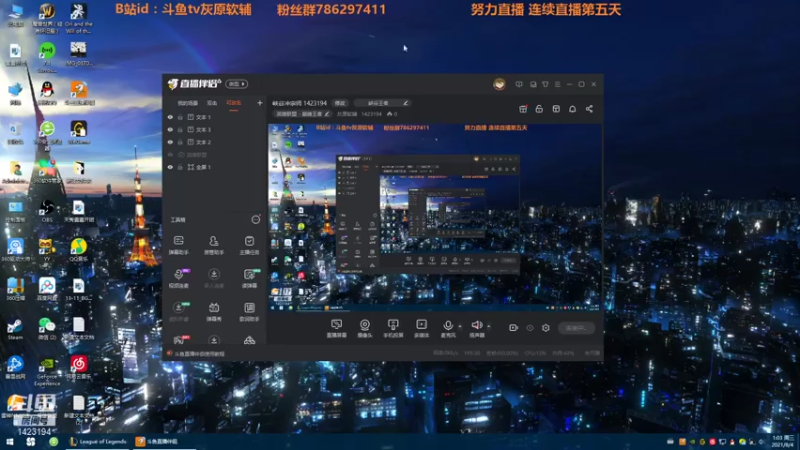Open the OBS desktop shortcut
800x450 pixels.
coord(47,211)
